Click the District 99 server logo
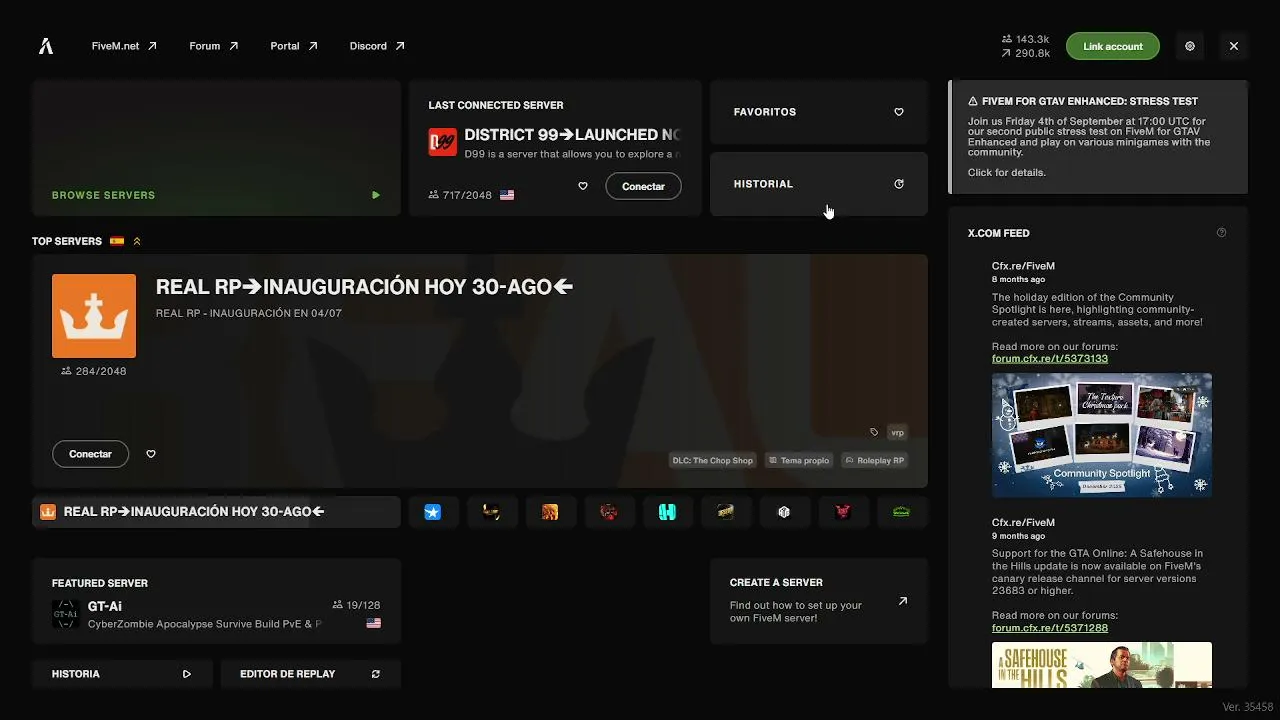Viewport: 1280px width, 720px height. [x=443, y=142]
